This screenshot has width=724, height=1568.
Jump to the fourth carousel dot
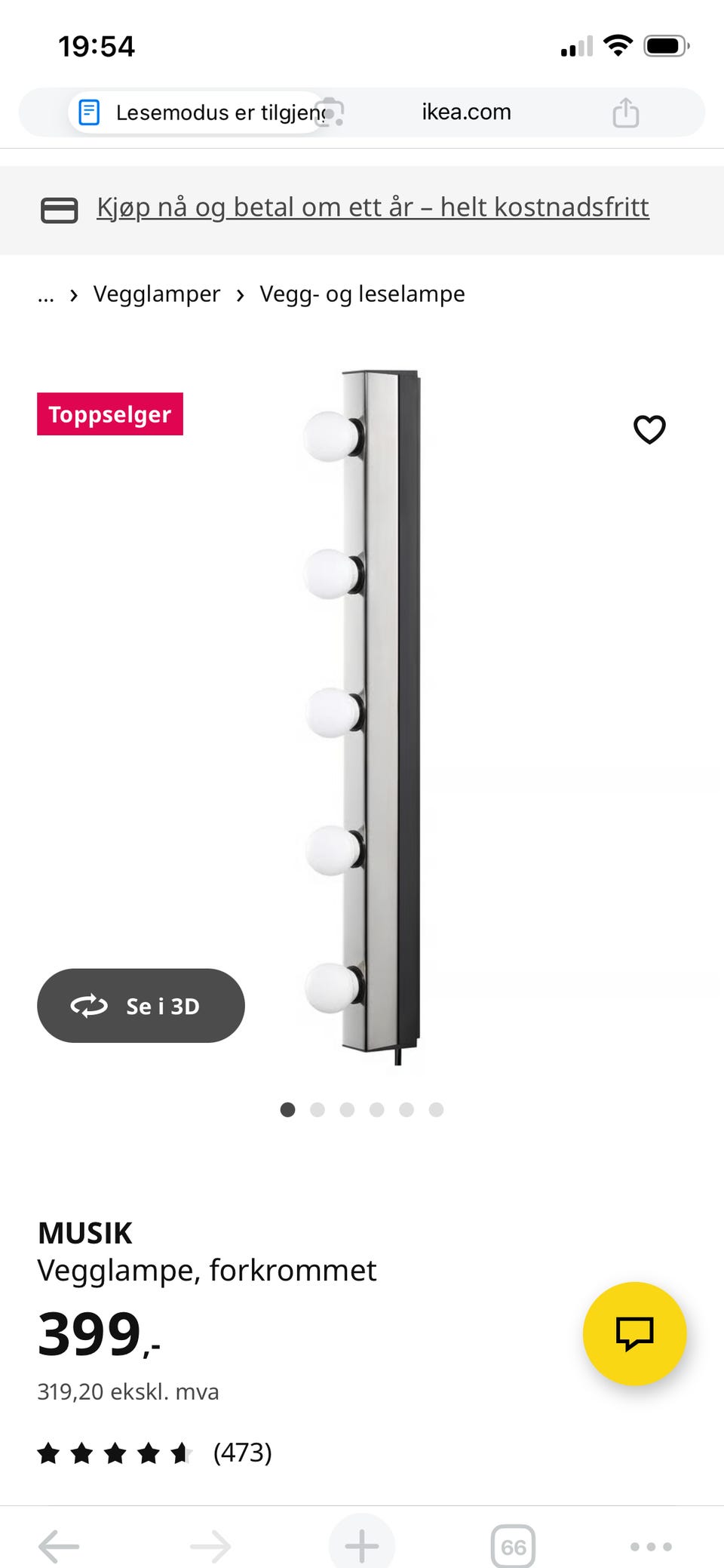[377, 1109]
